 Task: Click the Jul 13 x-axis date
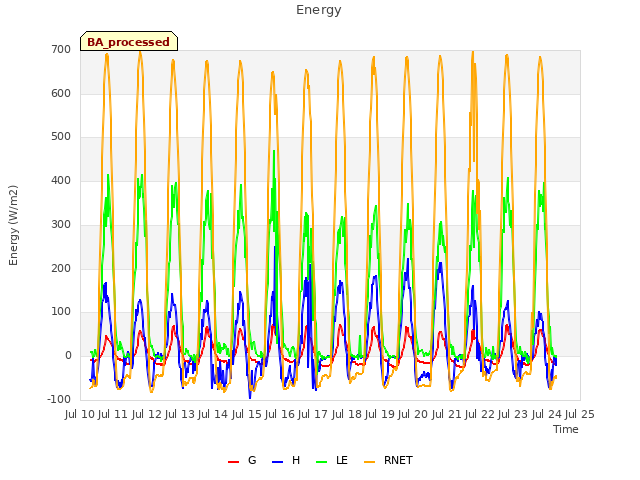coord(180,415)
